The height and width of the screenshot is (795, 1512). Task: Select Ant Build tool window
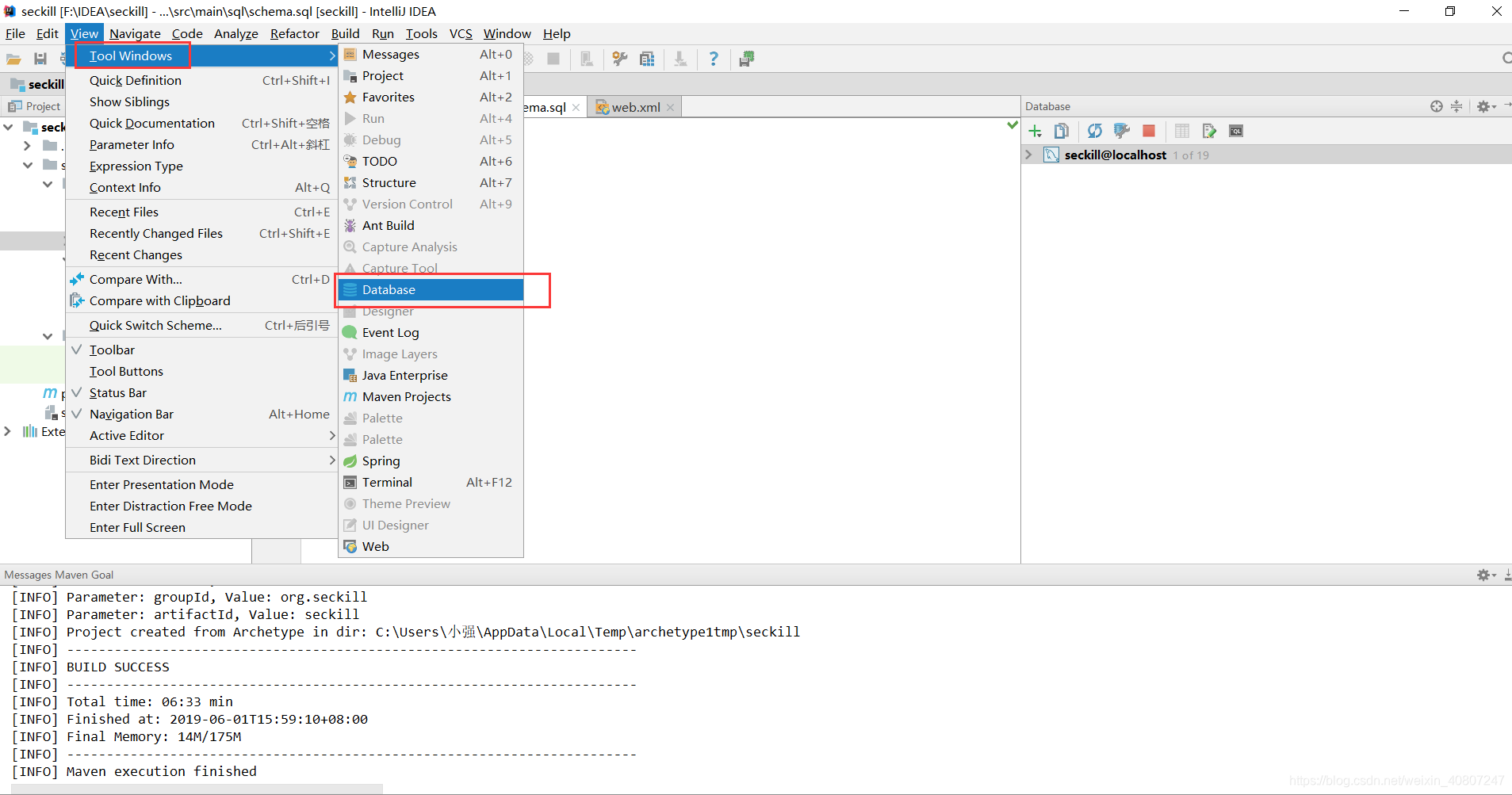[431, 225]
